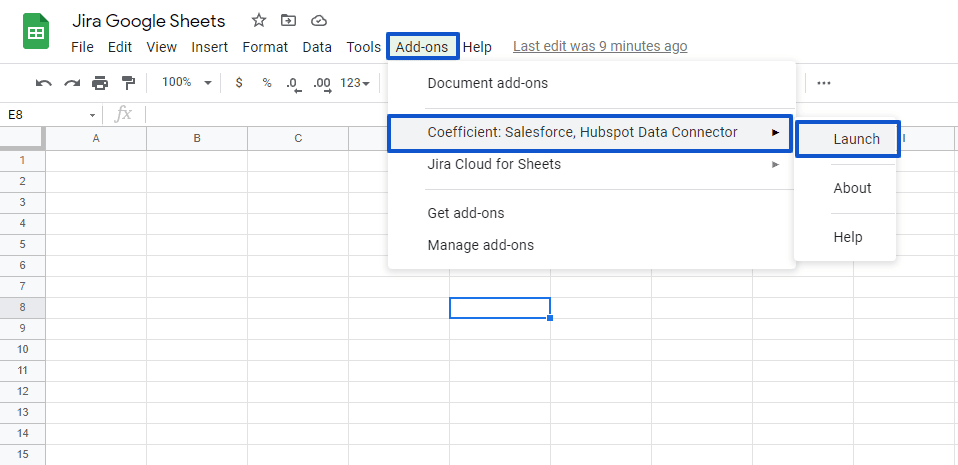Open the Last edit was 9 minutes ago link

coord(600,46)
